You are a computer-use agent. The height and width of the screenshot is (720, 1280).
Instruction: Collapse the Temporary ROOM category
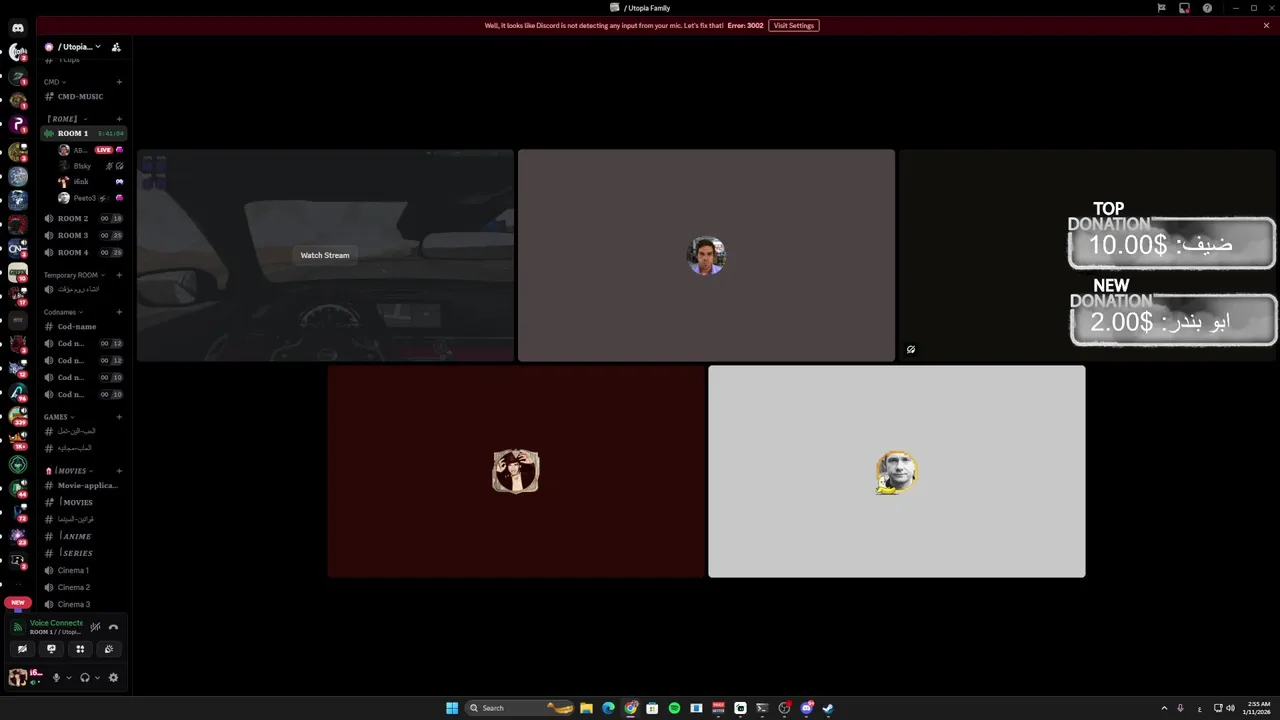pos(74,275)
